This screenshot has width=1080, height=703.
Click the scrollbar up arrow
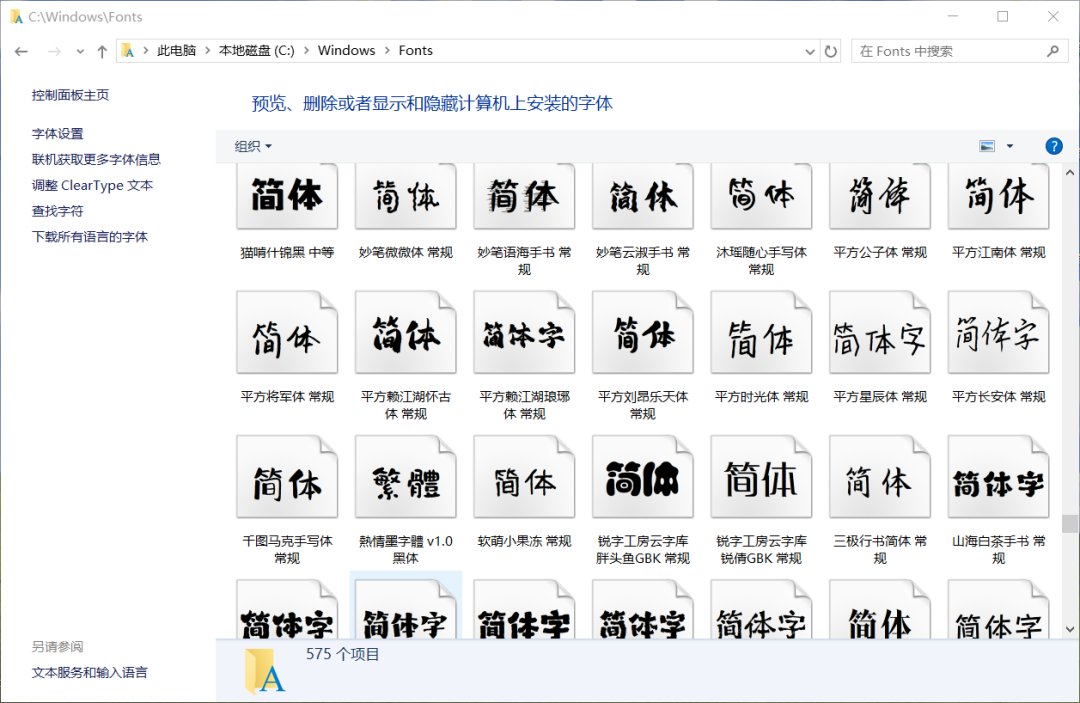(1070, 172)
